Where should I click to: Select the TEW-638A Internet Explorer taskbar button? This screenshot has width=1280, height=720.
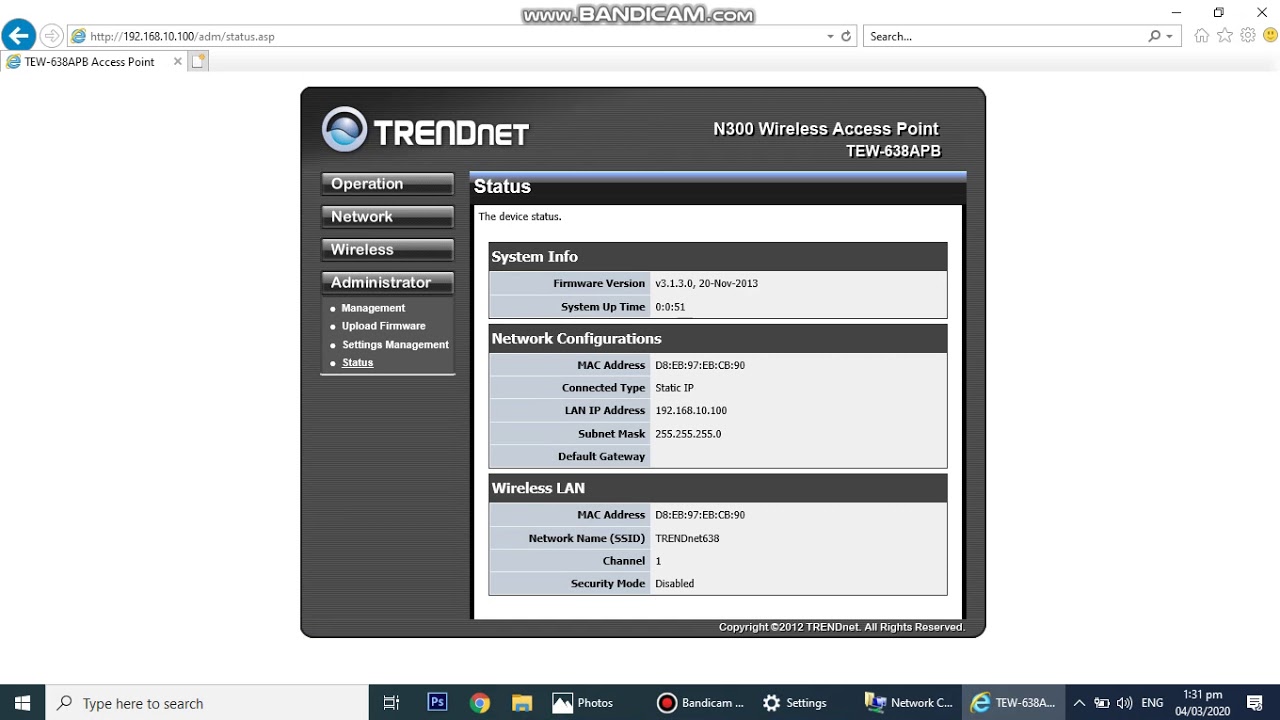point(1014,703)
